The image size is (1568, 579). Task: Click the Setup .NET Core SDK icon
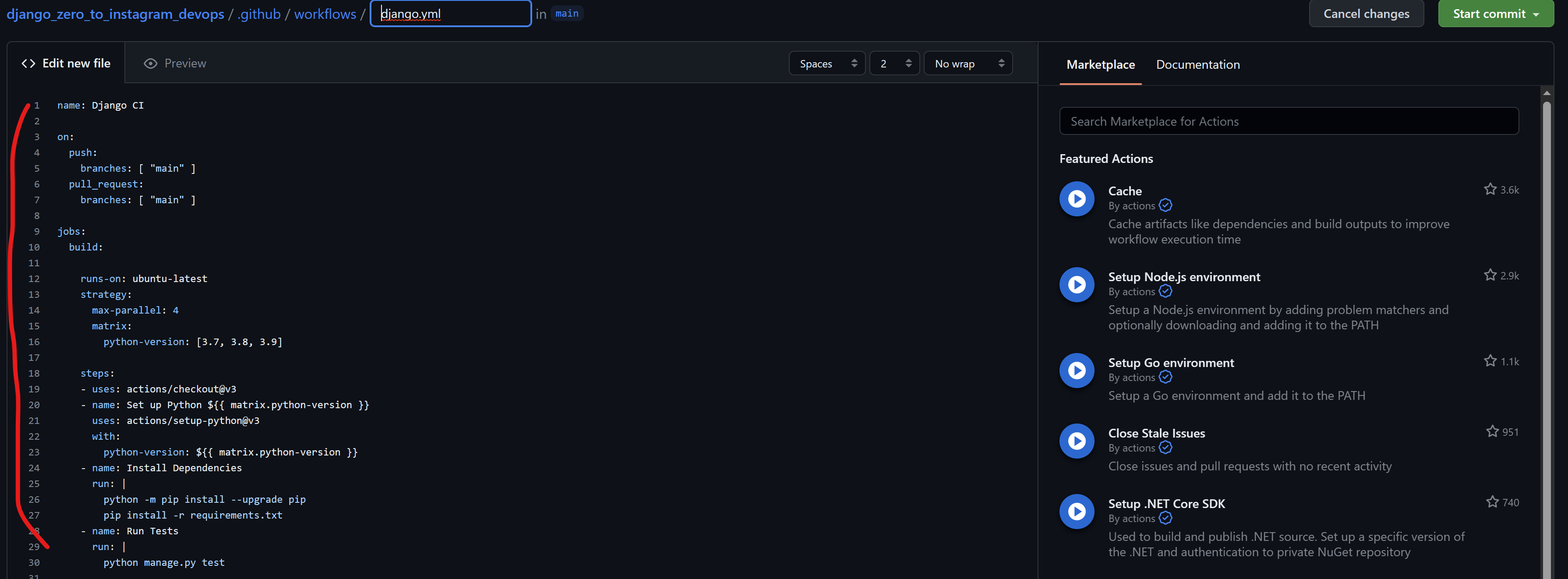point(1076,512)
